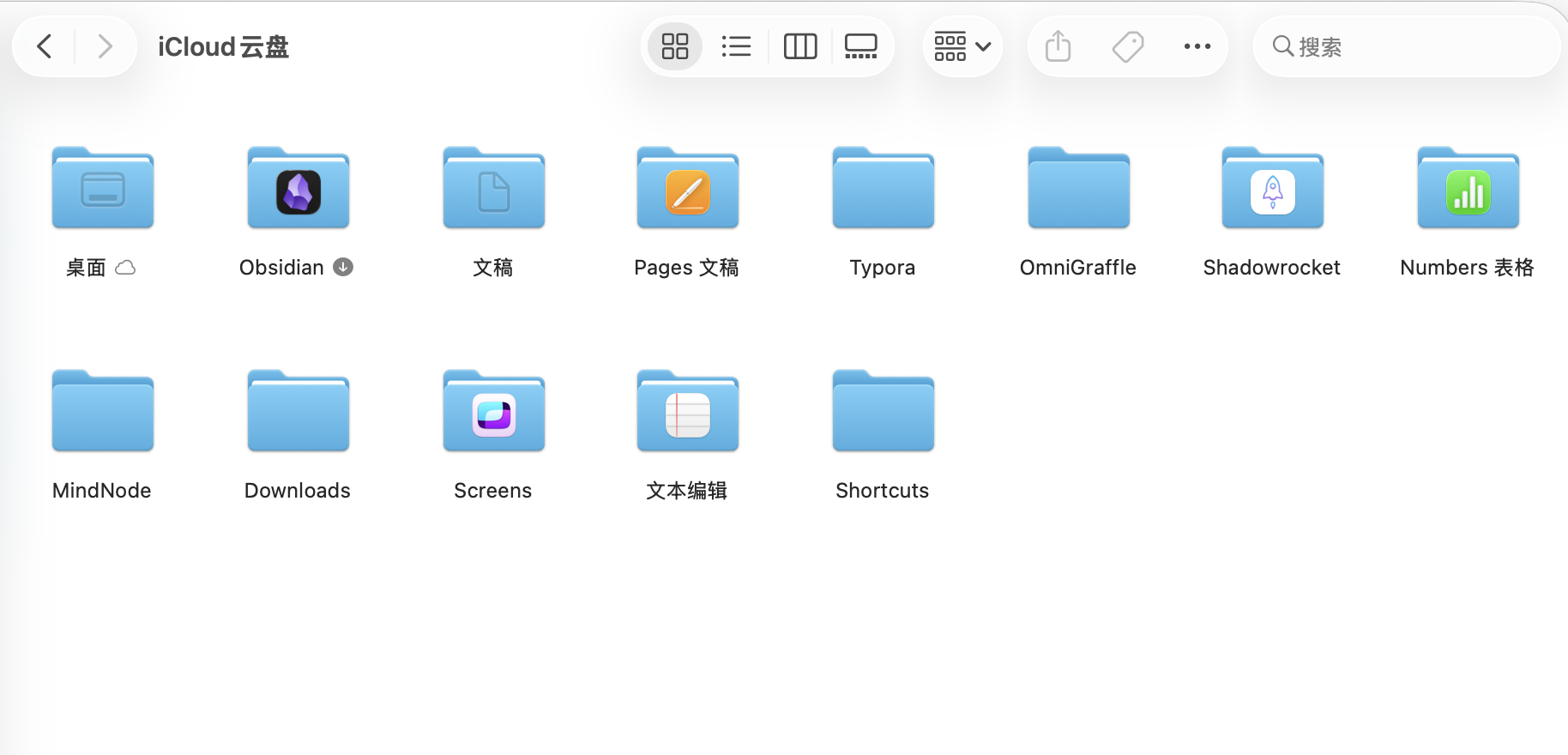
Task: Click the OmniGraffle name label
Action: (1078, 268)
